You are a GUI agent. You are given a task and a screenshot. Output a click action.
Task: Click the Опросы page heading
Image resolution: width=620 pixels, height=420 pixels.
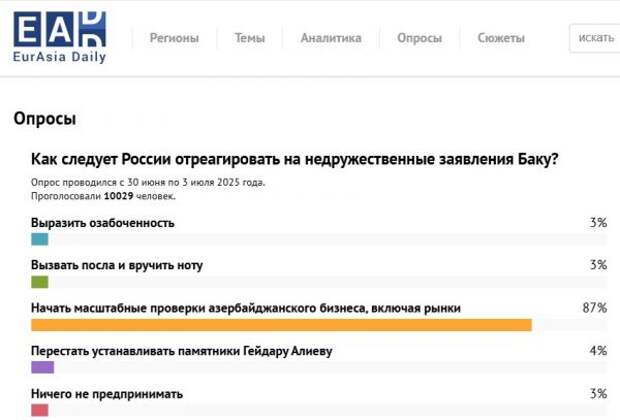[x=45, y=119]
